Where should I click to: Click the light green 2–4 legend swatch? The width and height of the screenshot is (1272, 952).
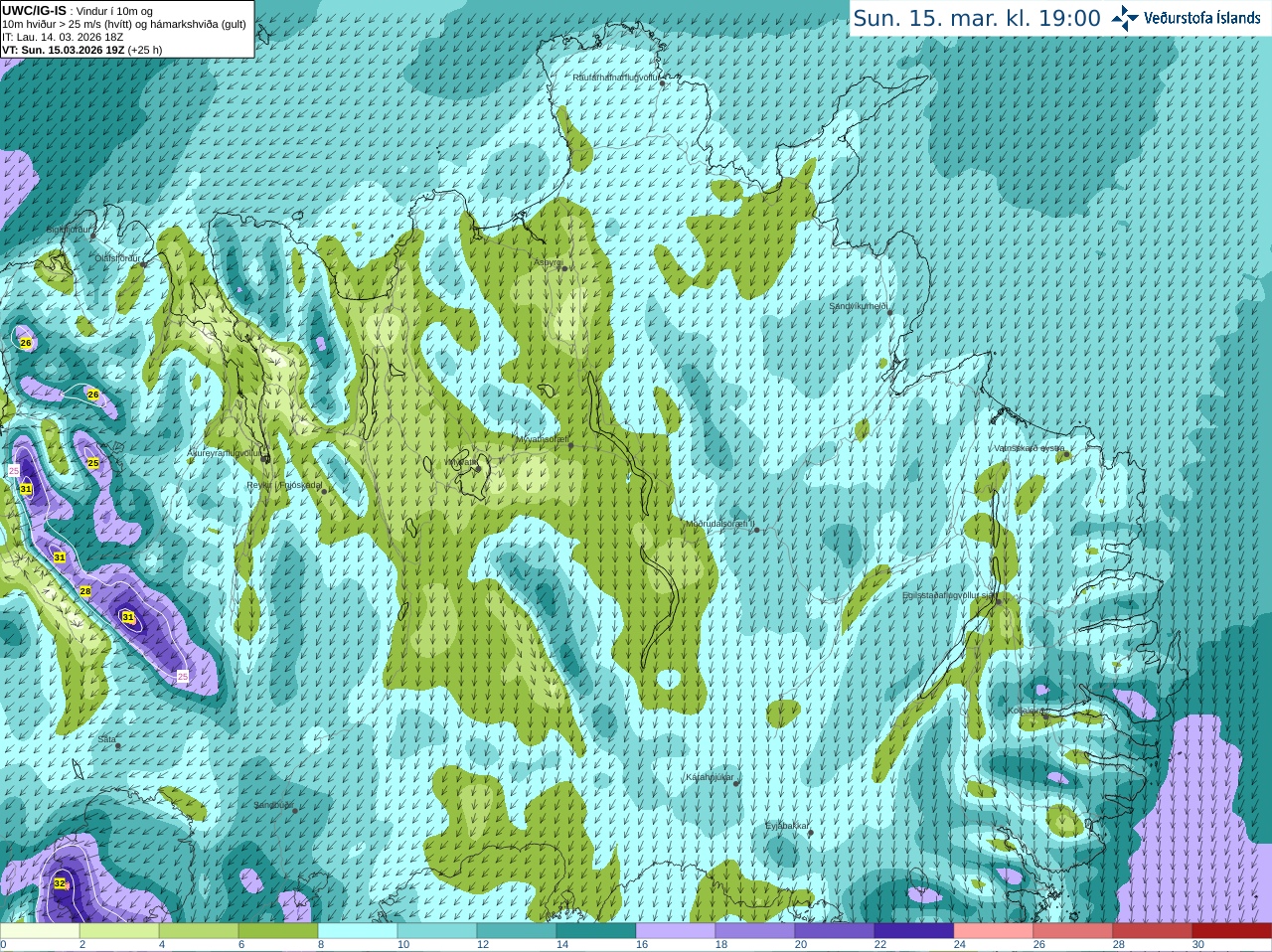119,931
